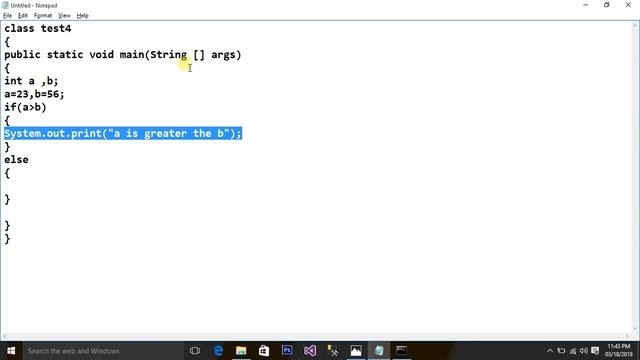
Task: Click highlighted System.out.print line
Action: pyautogui.click(x=123, y=133)
